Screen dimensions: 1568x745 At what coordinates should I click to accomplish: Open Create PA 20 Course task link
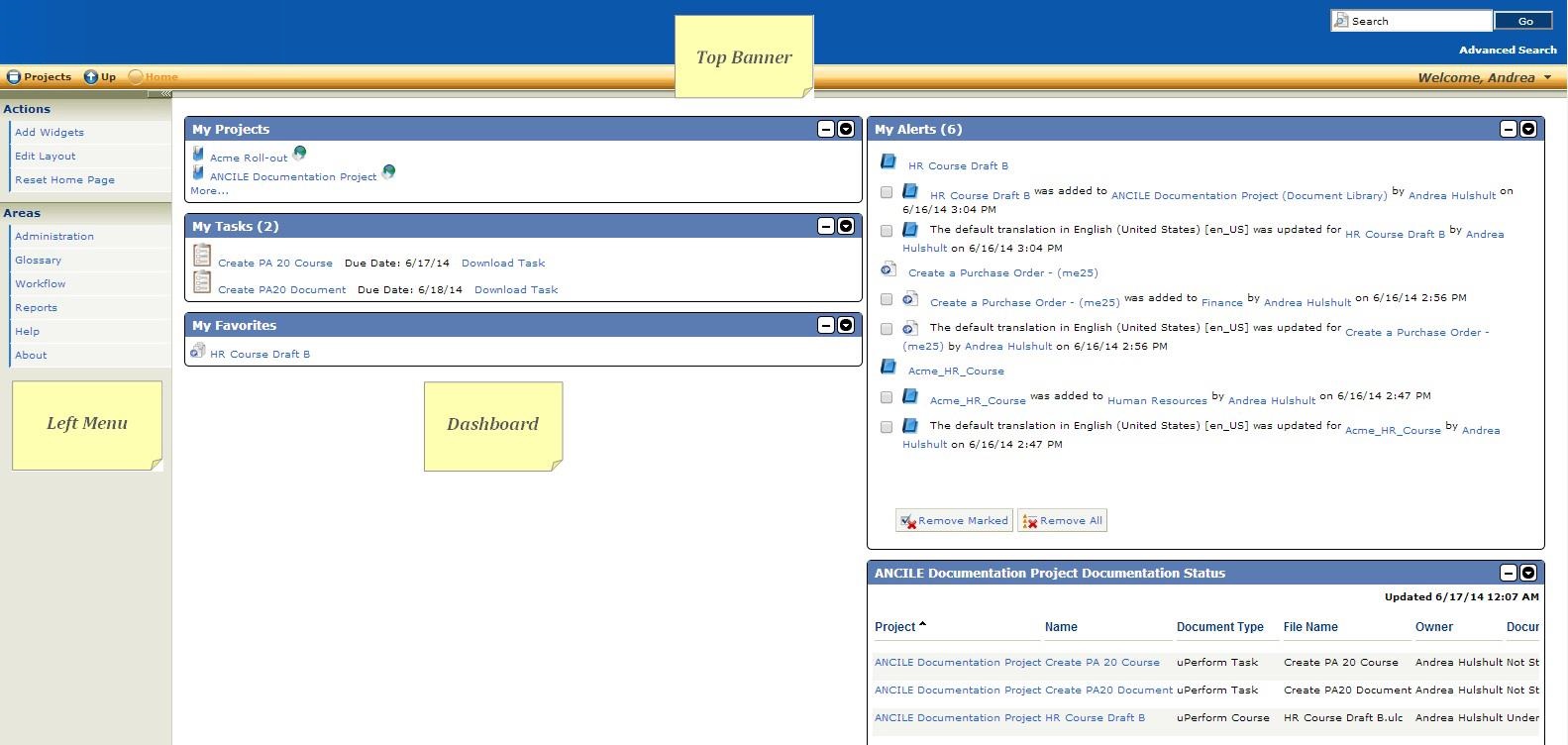pos(275,263)
